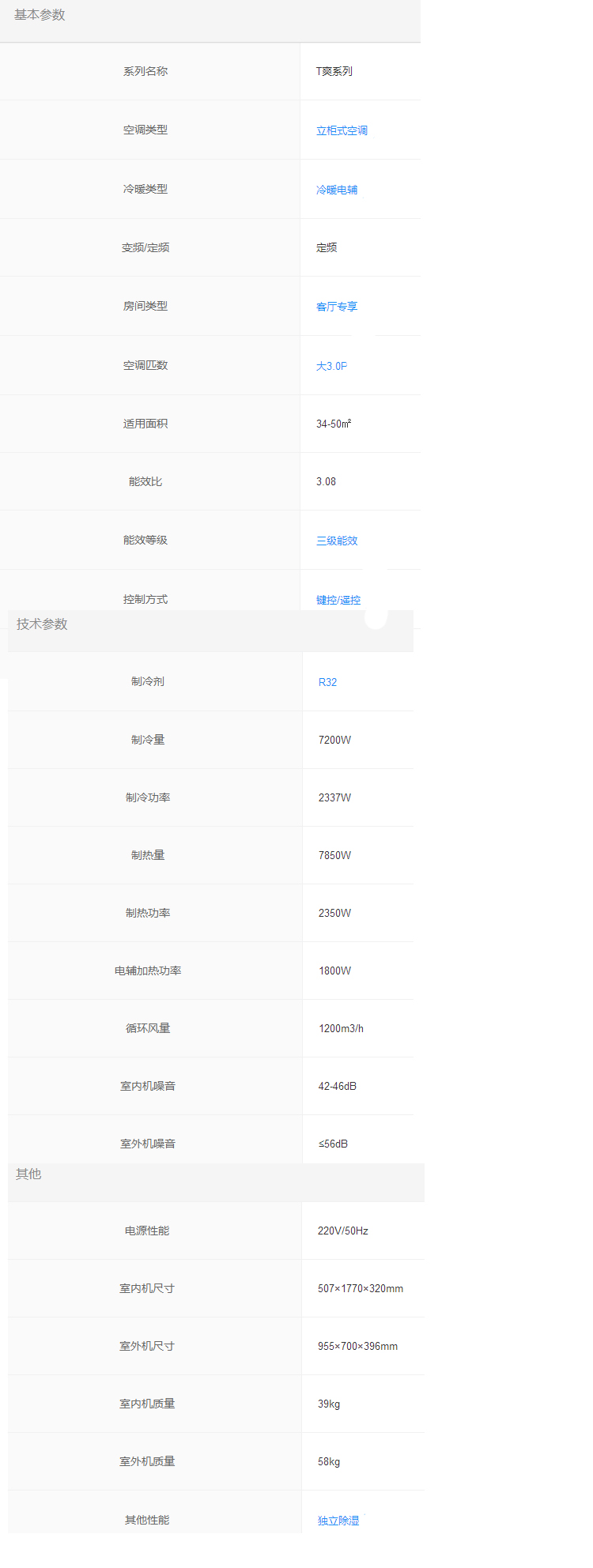Click the 基本参数 section header
Viewport: 593px width, 1568px height.
click(40, 15)
